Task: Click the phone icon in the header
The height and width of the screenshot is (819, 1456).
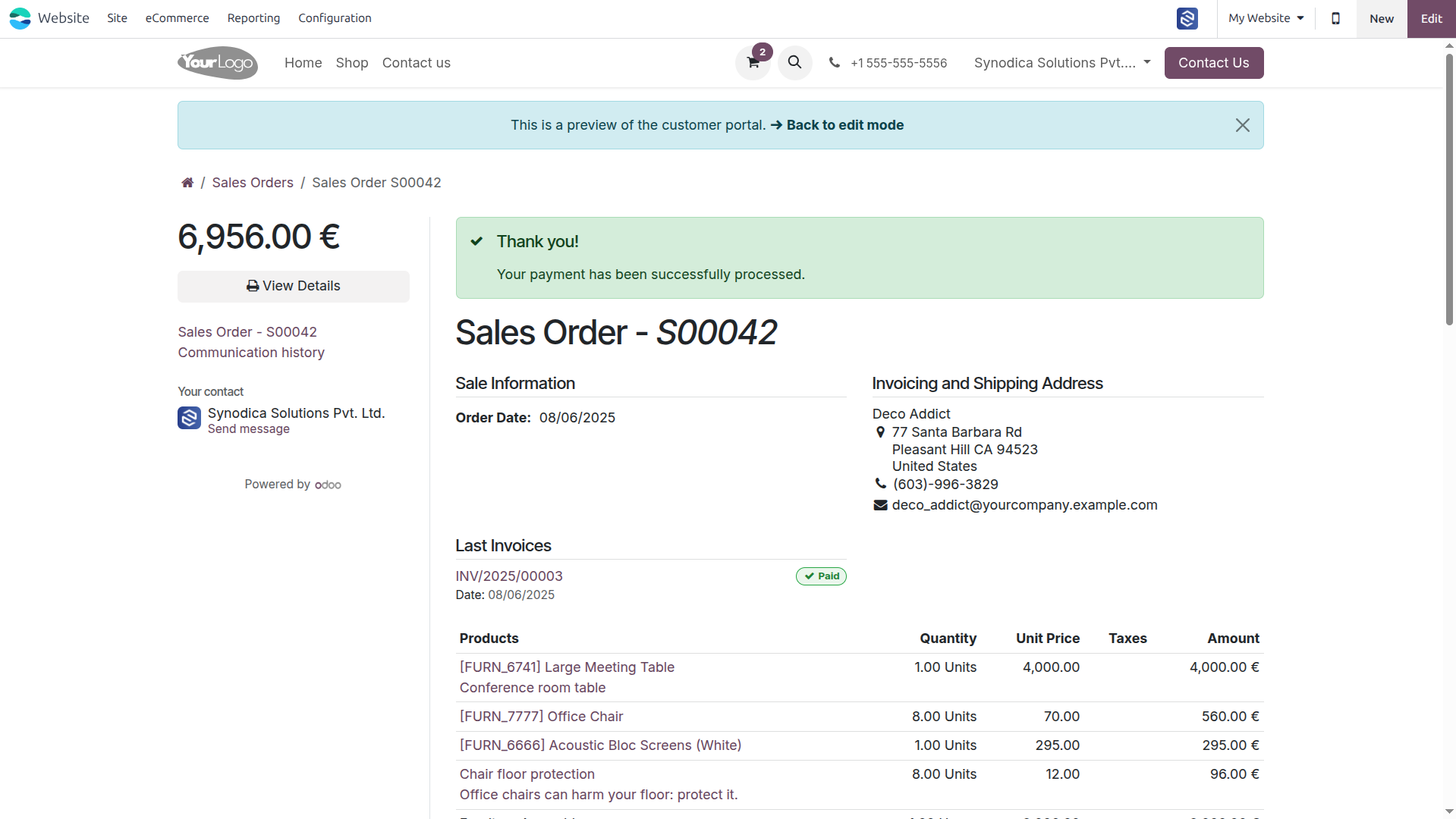Action: click(835, 63)
